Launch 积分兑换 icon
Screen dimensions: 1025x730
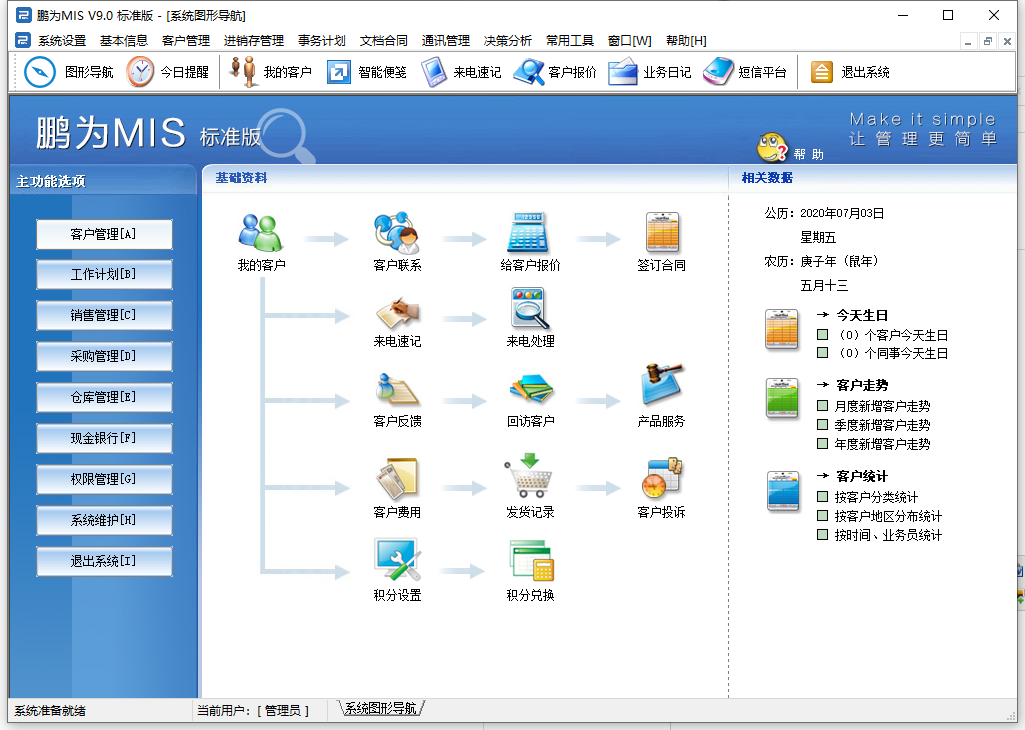[530, 562]
